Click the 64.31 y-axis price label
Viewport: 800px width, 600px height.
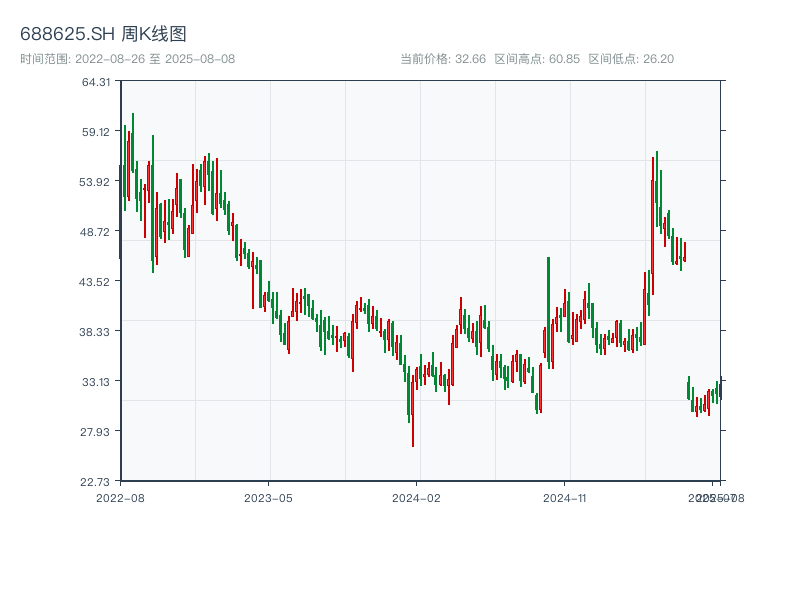[x=96, y=82]
